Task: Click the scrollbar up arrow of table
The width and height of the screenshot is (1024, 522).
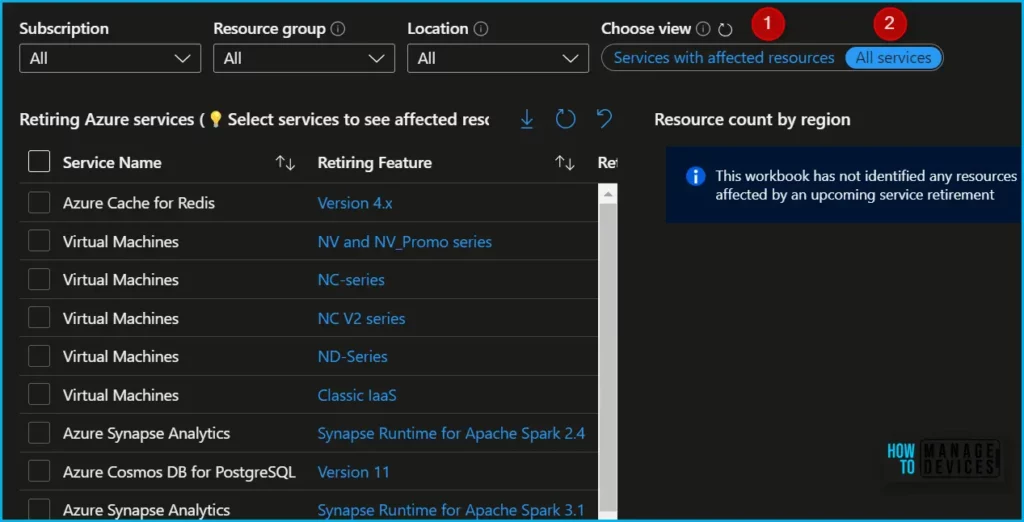Action: (607, 194)
